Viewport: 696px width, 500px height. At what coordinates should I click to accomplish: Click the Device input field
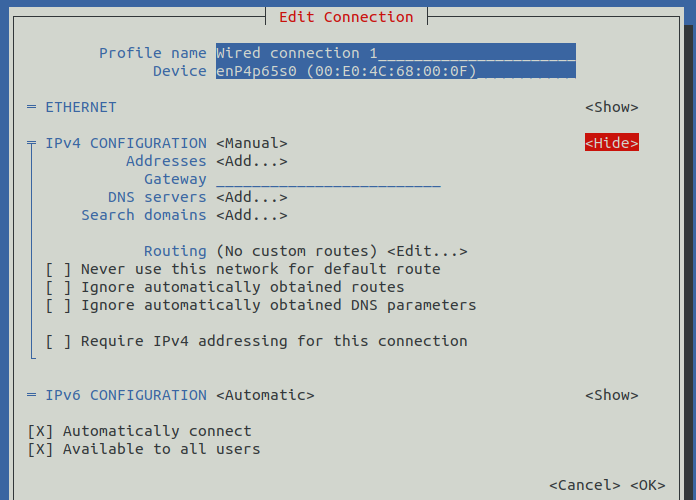395,71
